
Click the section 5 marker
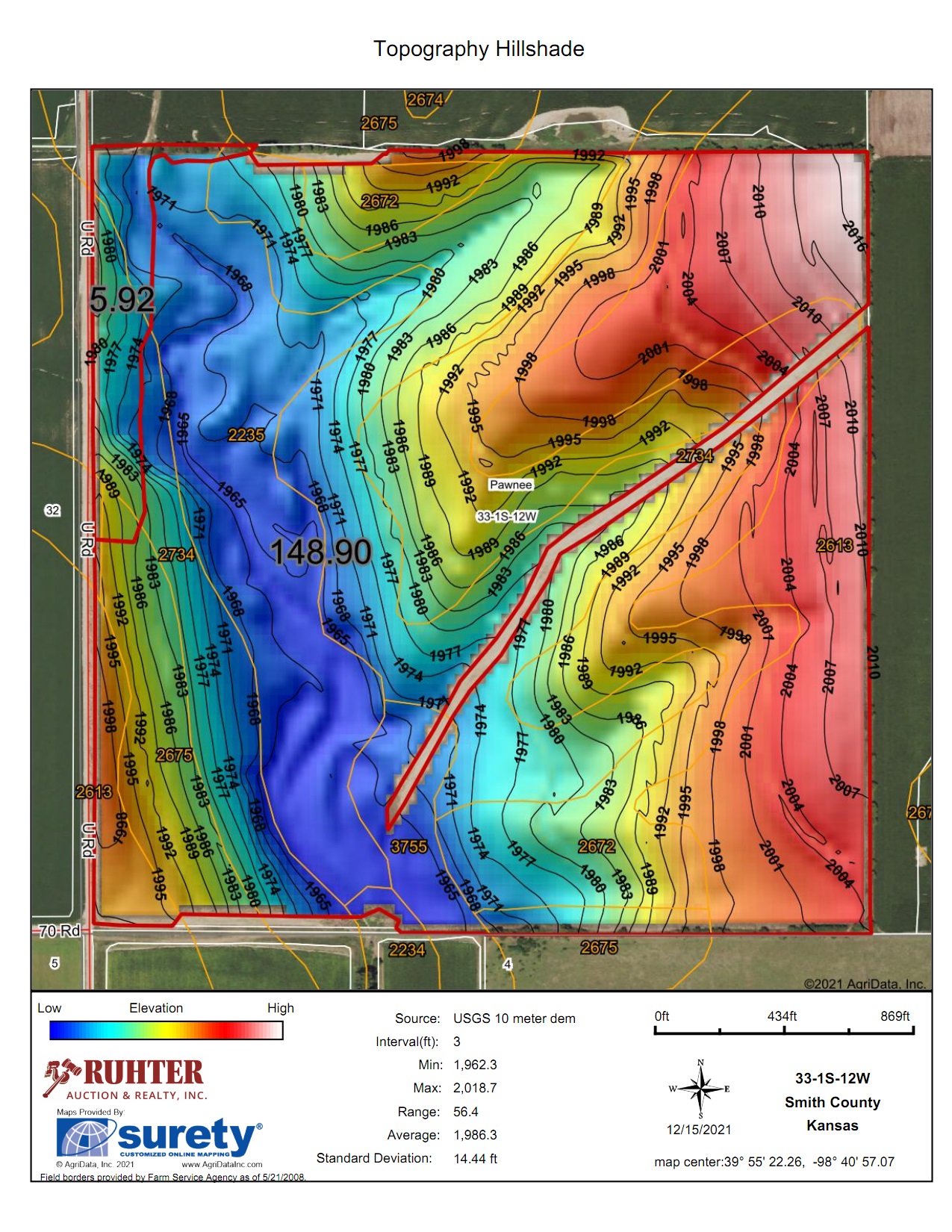(x=54, y=963)
